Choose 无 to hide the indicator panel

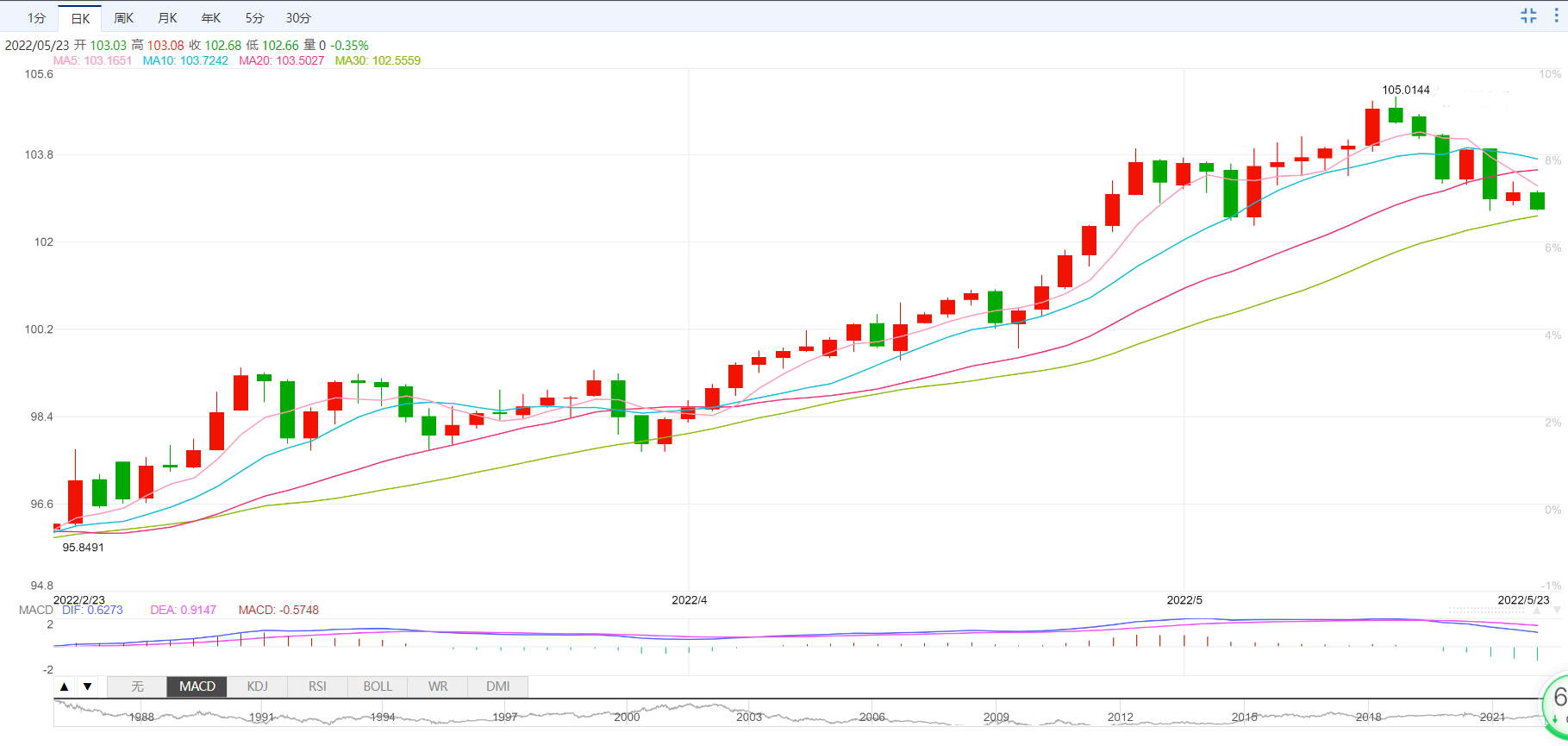tap(137, 686)
